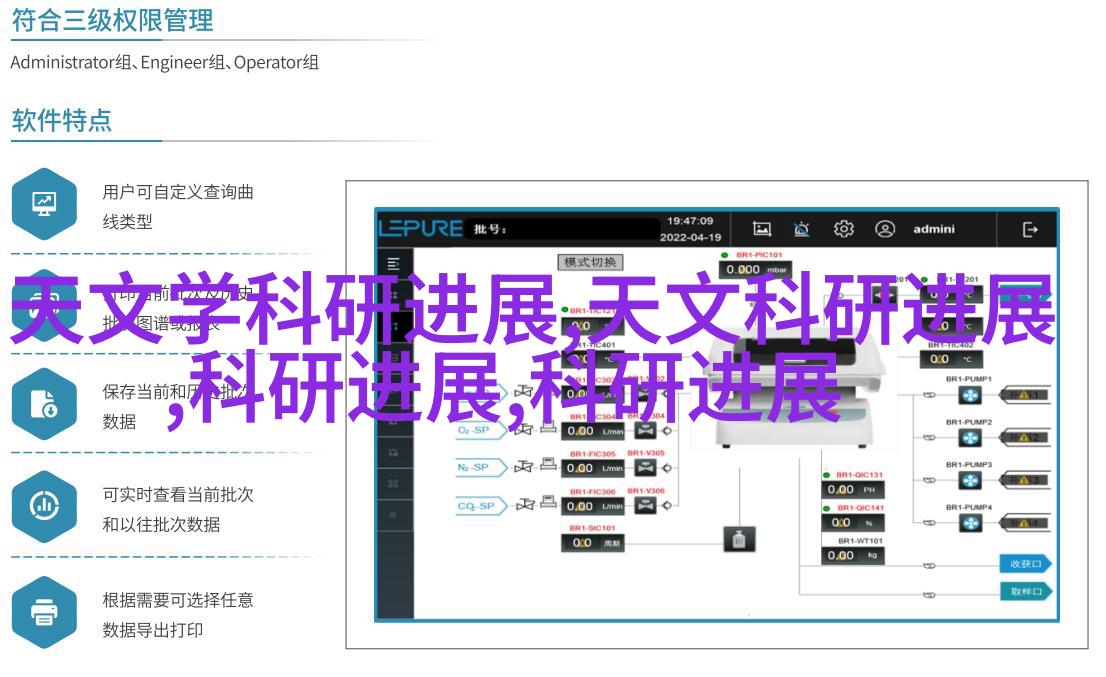Click the BR1-SIC101 tag label

click(592, 528)
